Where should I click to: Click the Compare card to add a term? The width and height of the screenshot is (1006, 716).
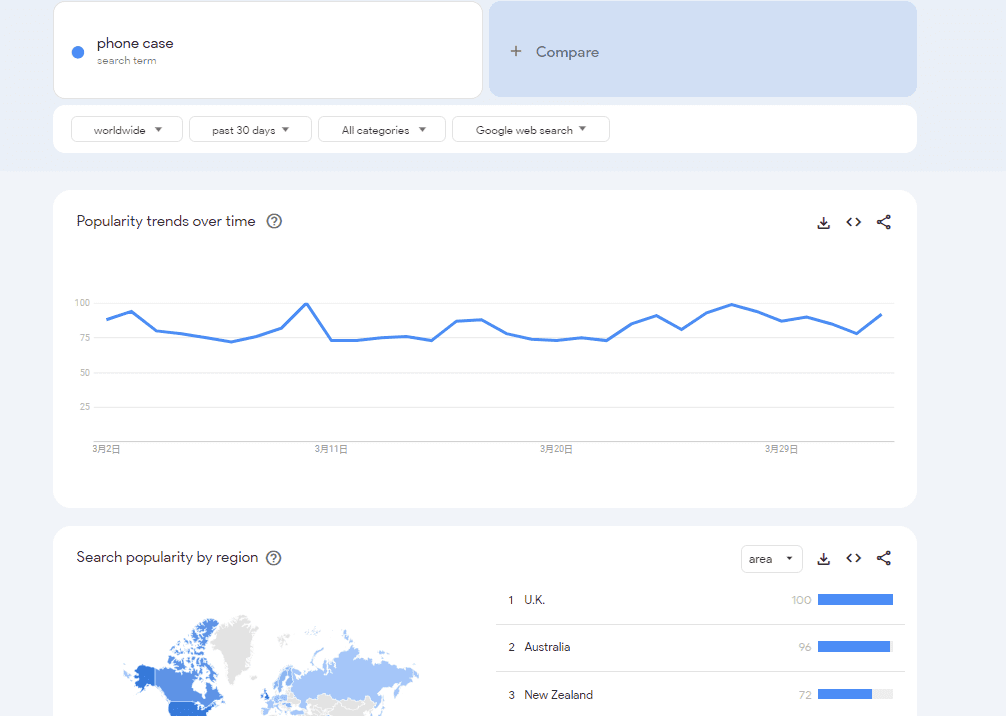[703, 49]
